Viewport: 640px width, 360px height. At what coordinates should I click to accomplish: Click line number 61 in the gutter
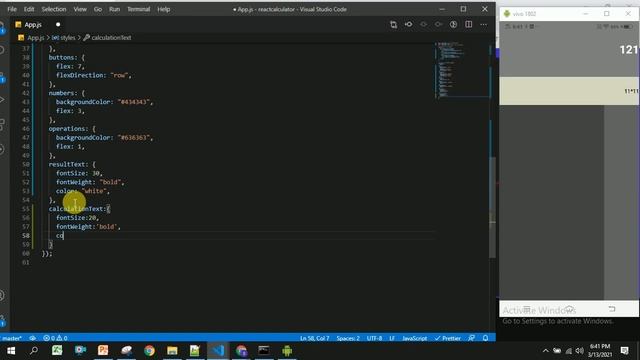26,262
